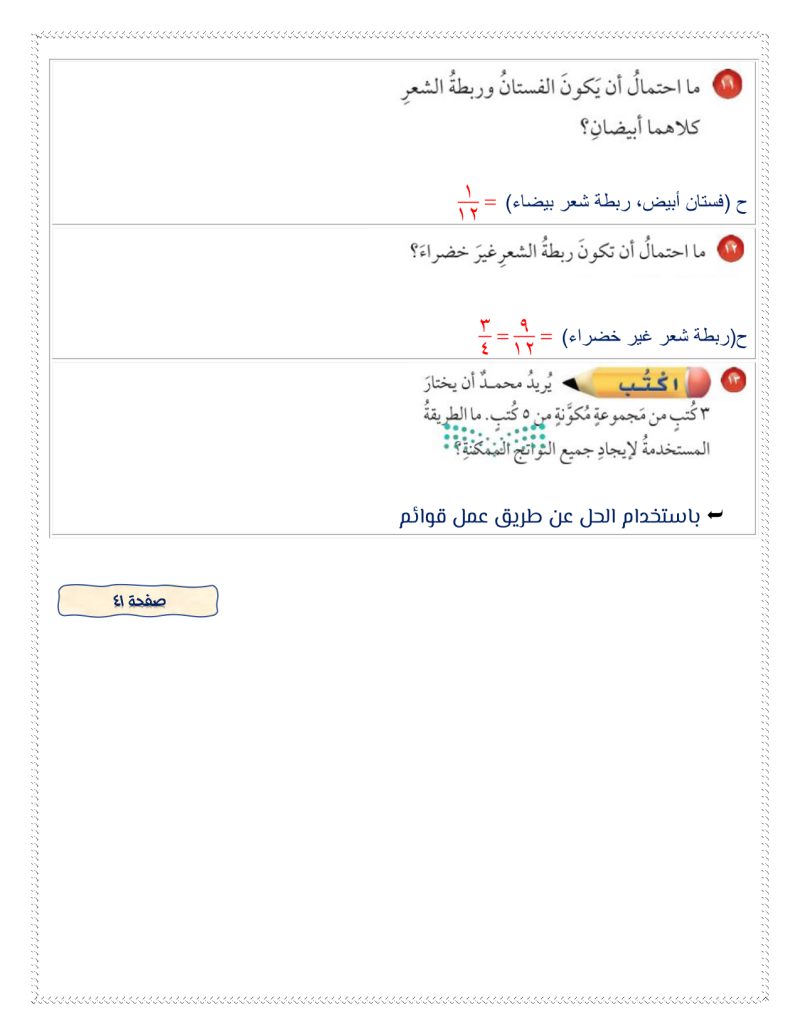Click the red question 12 number badge
Image resolution: width=800 pixels, height=1035 pixels.
(731, 250)
